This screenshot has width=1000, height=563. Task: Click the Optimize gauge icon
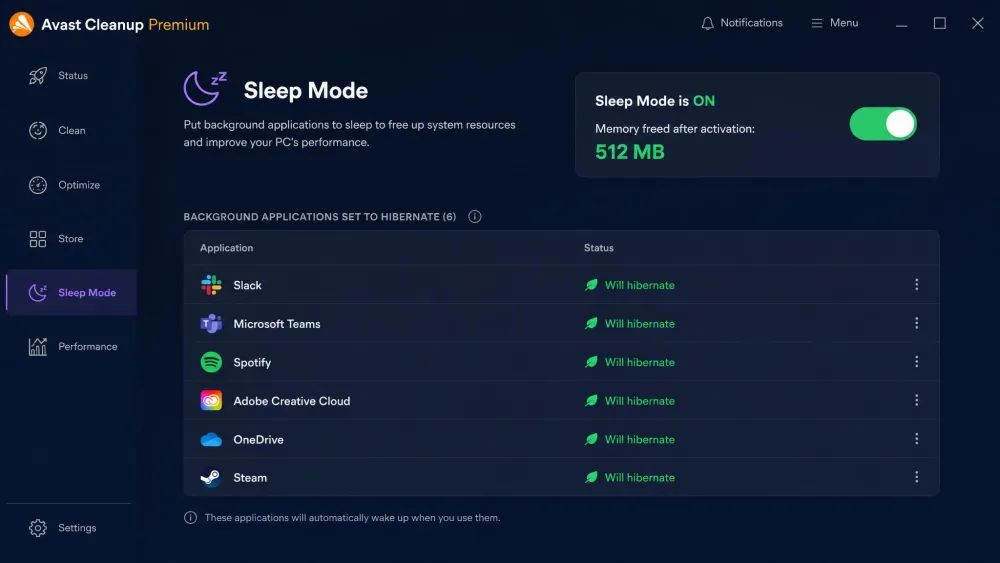38,185
